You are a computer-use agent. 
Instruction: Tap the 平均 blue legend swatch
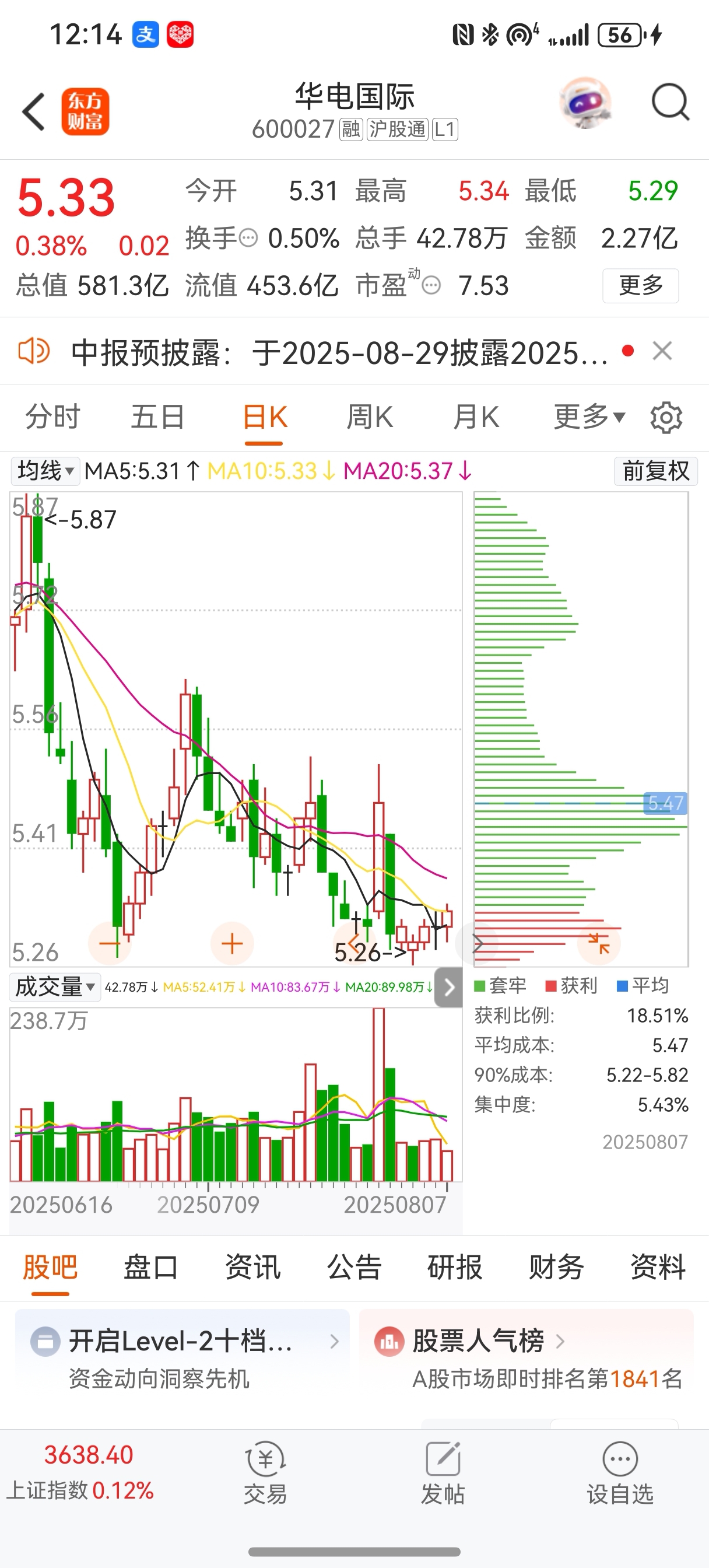click(623, 985)
